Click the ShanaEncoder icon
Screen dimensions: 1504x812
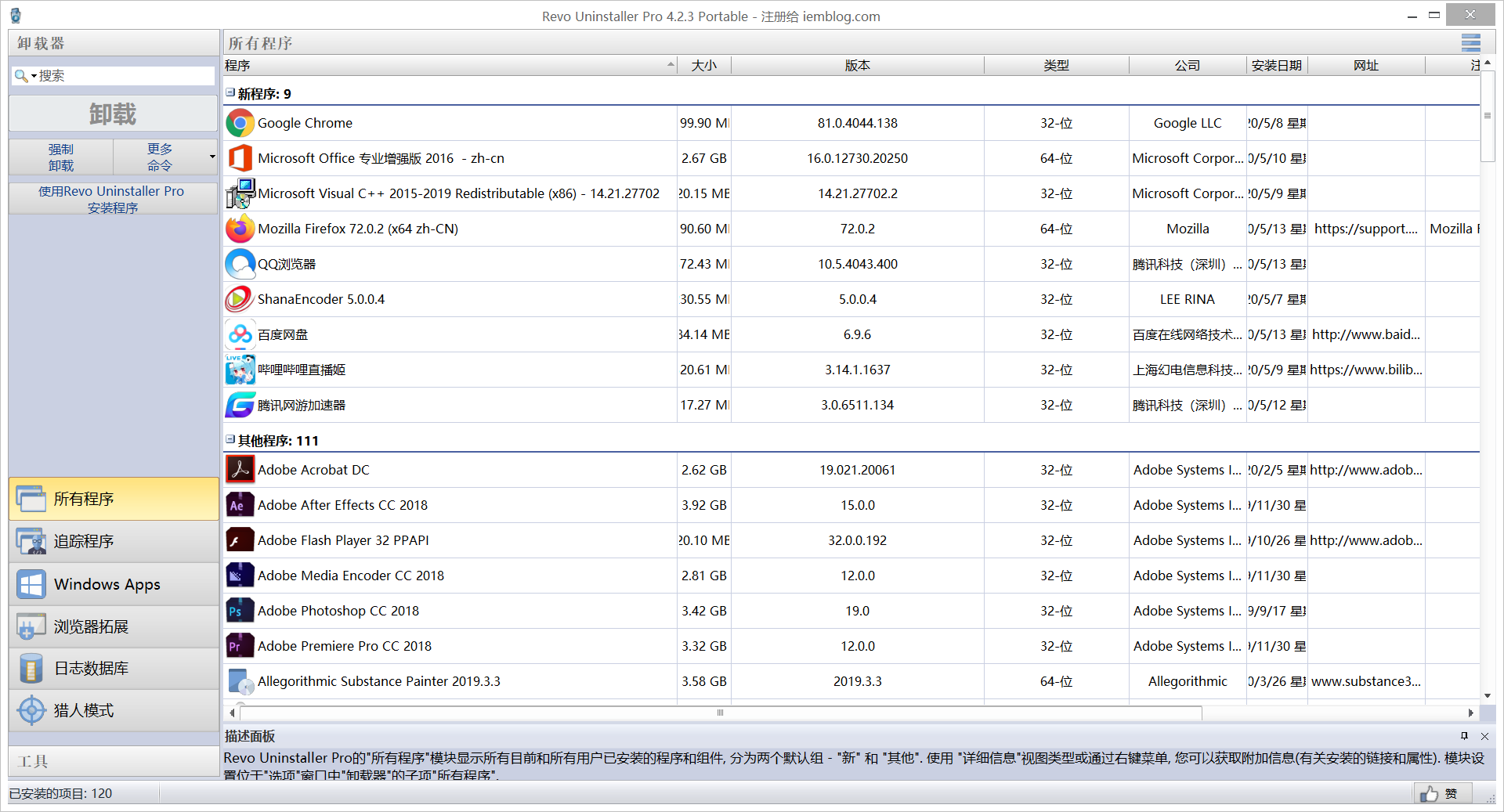[240, 299]
